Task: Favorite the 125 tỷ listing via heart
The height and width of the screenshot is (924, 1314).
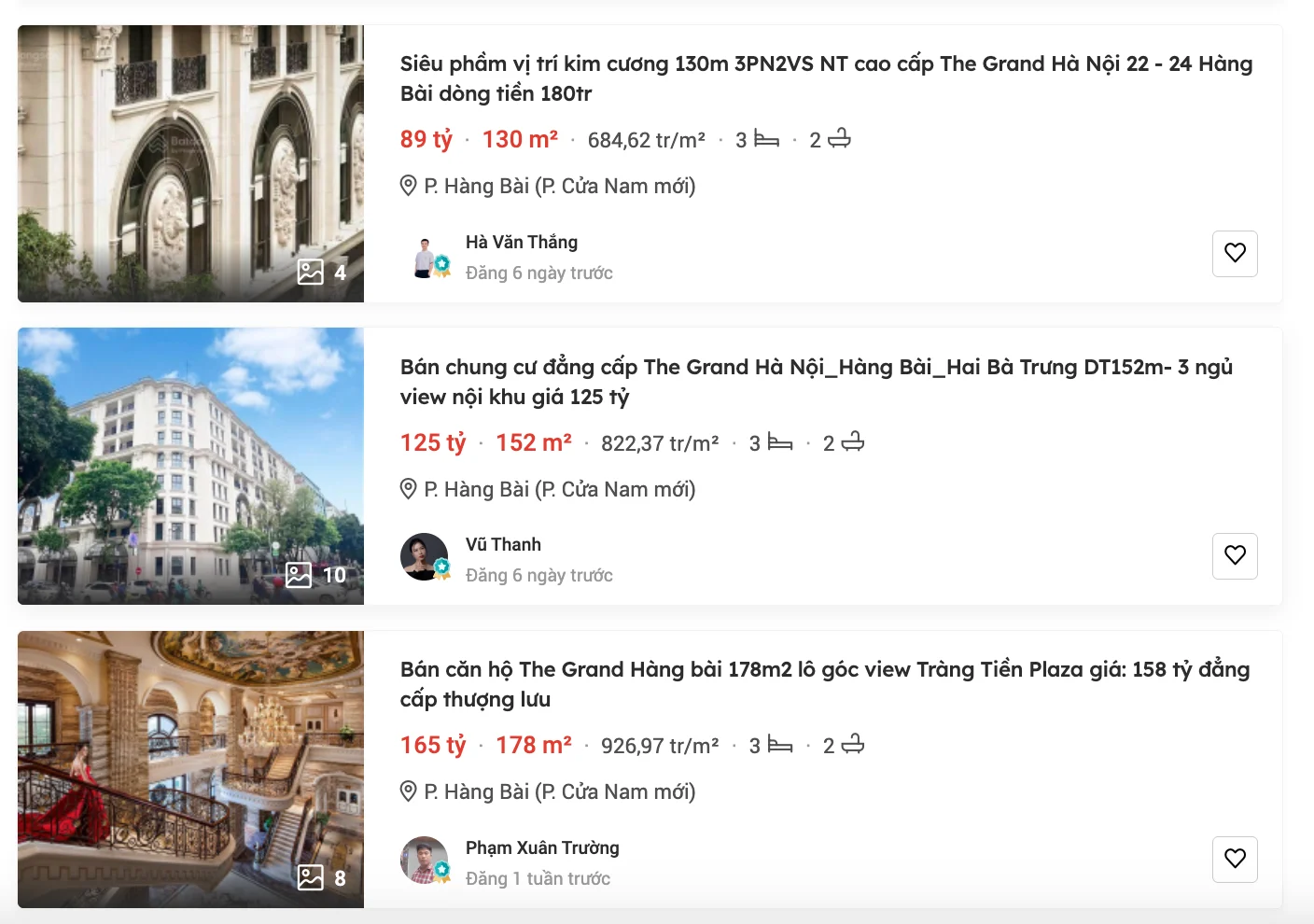Action: [x=1235, y=555]
